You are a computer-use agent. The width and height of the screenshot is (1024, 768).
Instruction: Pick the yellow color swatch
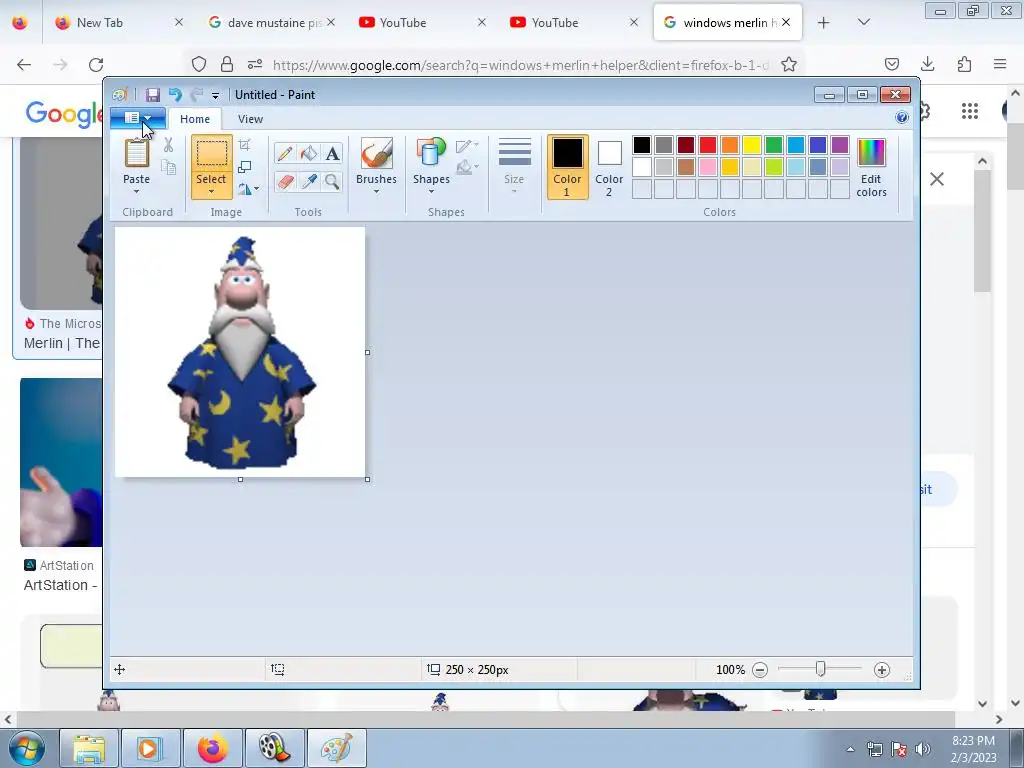coord(752,144)
